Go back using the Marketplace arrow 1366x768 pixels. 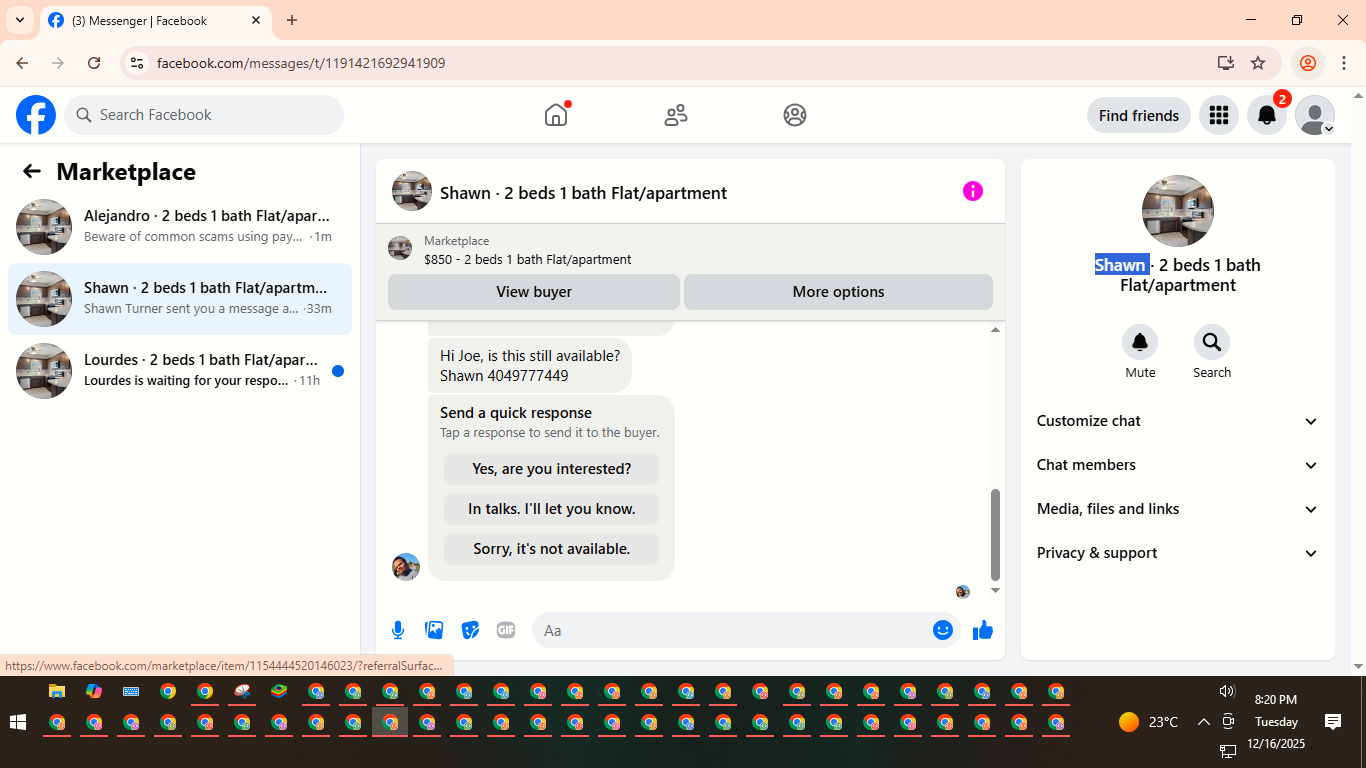tap(32, 171)
